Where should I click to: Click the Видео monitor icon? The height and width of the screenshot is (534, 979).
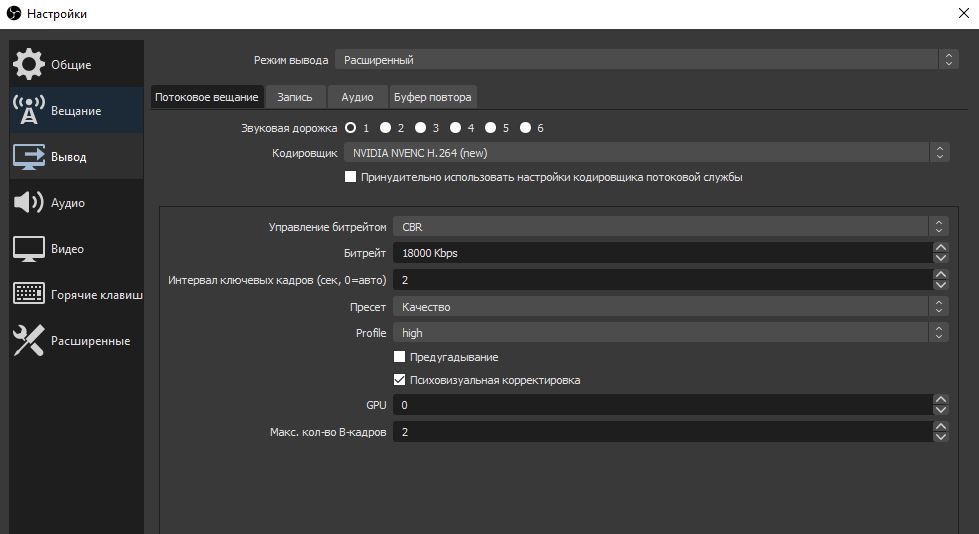(28, 249)
